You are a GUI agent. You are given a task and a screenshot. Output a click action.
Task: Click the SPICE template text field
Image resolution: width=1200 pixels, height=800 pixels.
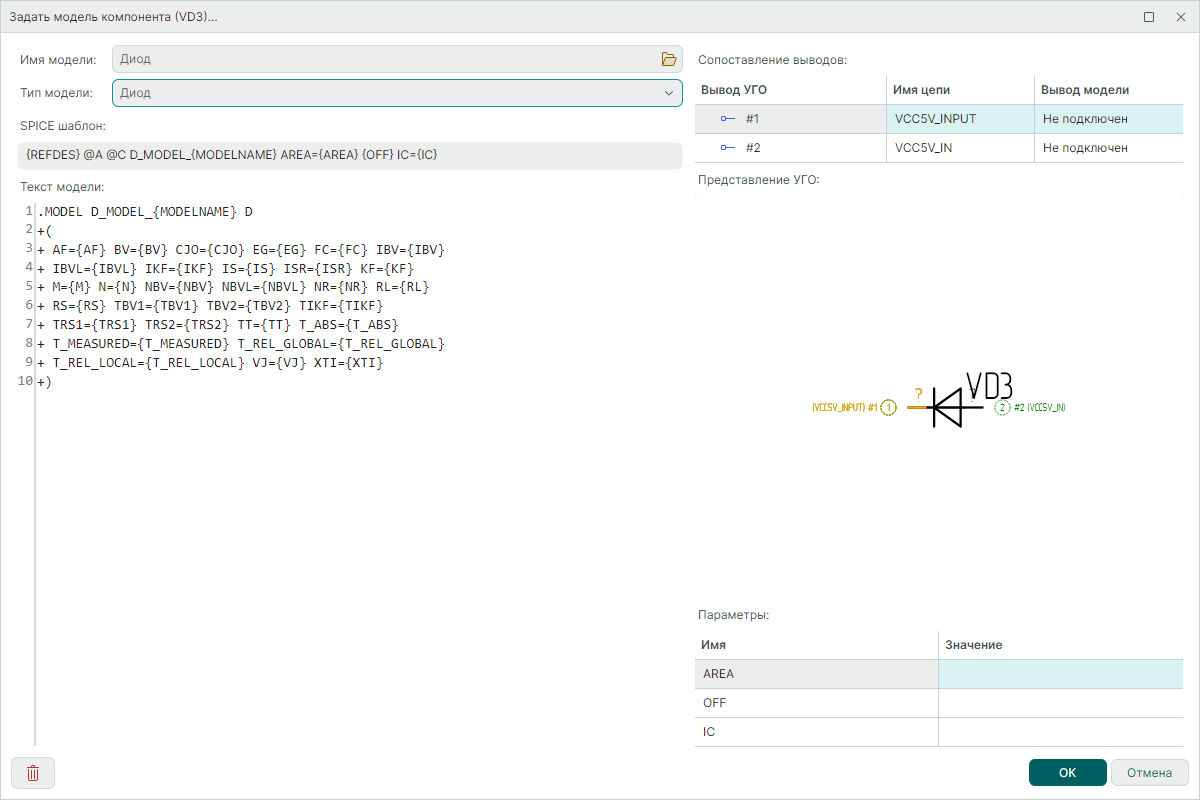pyautogui.click(x=349, y=155)
